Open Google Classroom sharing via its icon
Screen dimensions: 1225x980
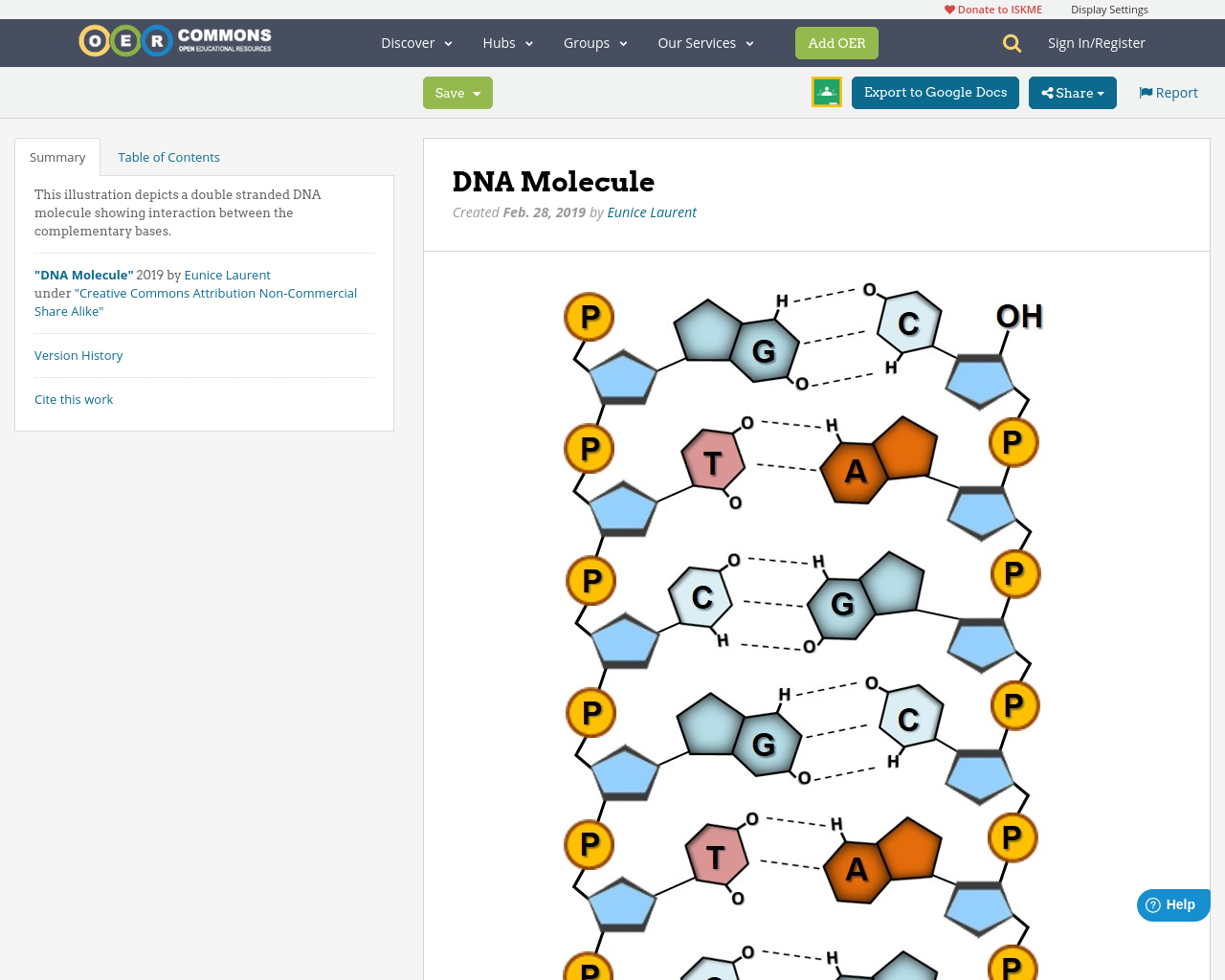point(825,91)
